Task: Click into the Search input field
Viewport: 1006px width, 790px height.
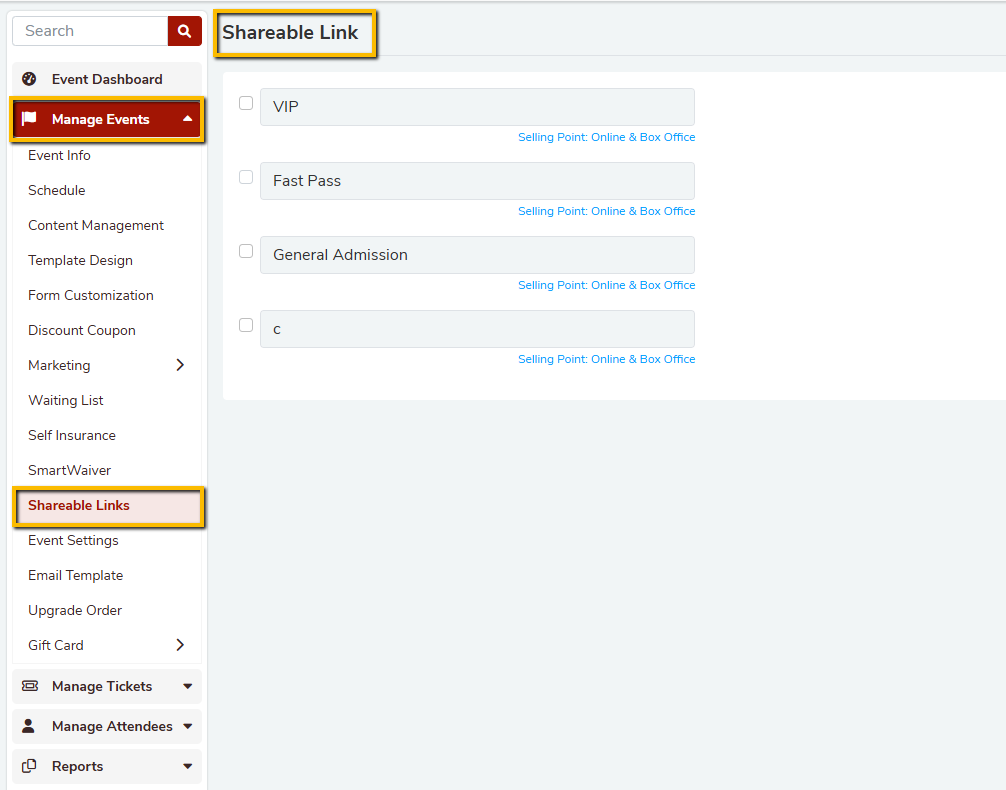Action: [x=90, y=31]
